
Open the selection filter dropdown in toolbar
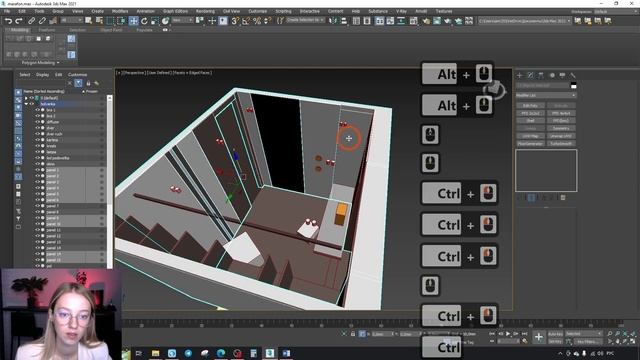tap(71, 20)
